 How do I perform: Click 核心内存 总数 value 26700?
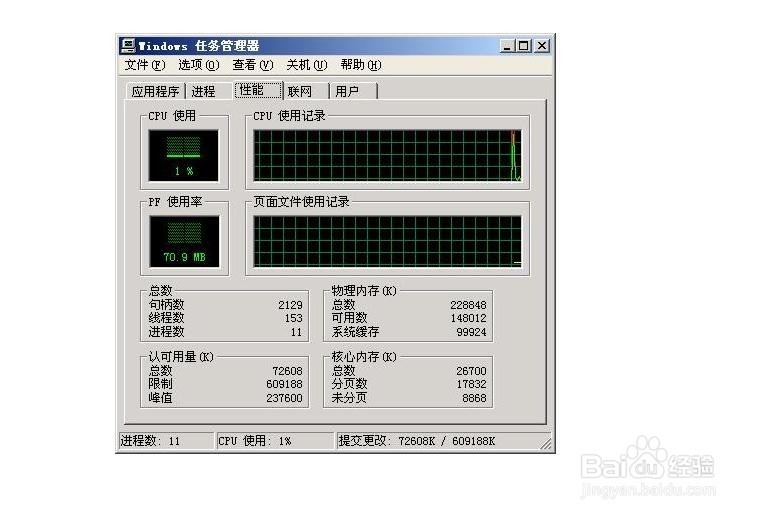pyautogui.click(x=471, y=371)
